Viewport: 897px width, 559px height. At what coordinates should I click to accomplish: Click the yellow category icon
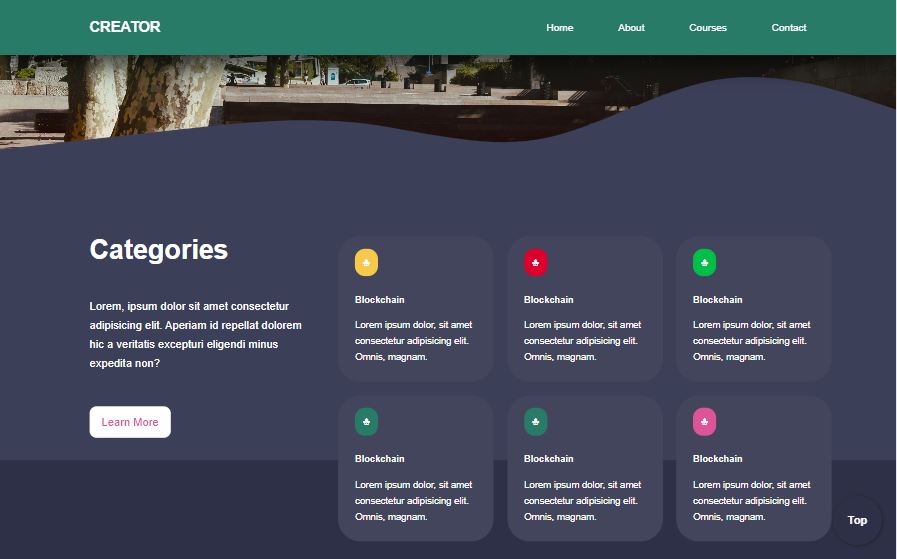click(x=366, y=262)
